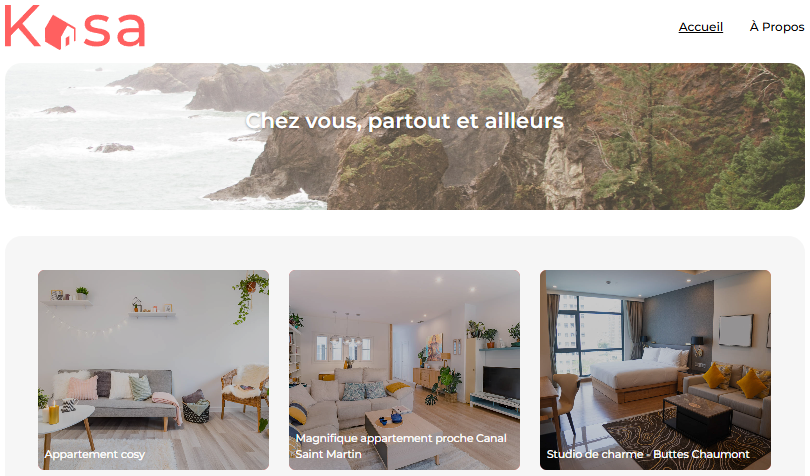
Task: Open the Accueil navigation link
Action: (x=700, y=27)
